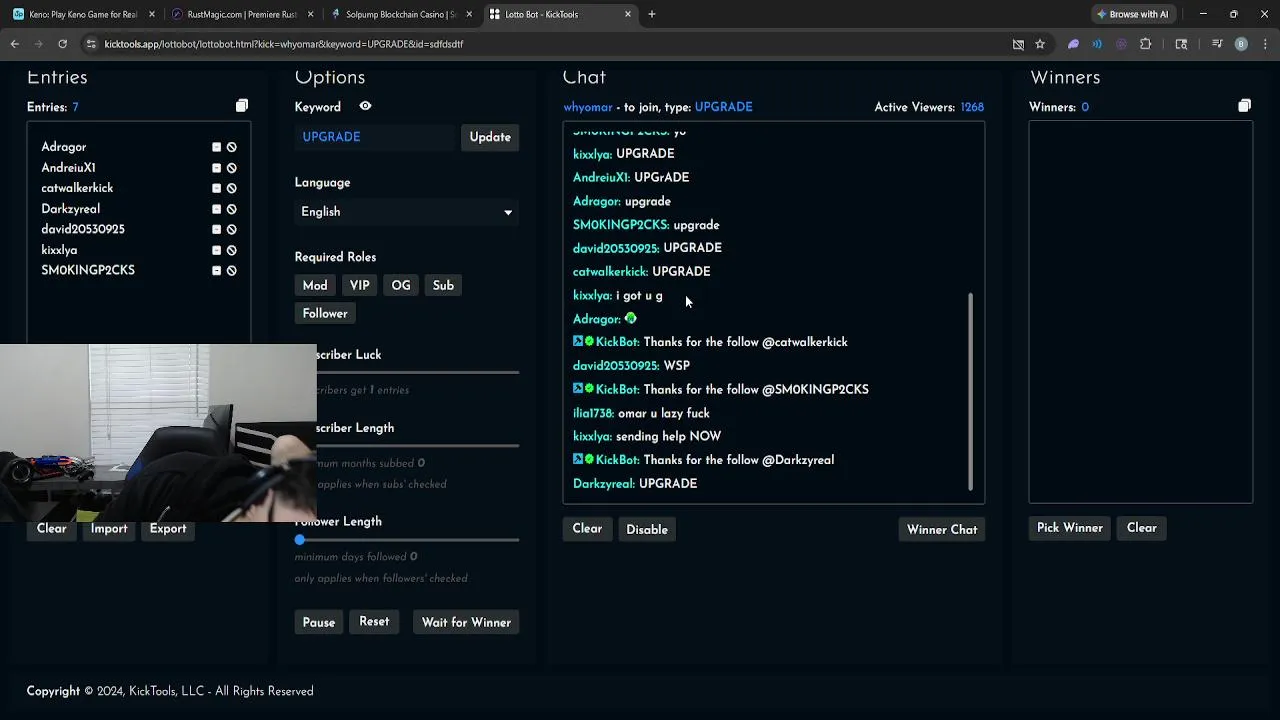This screenshot has height=720, width=1280.
Task: Remove AndreiuX1 entry with minus square icon
Action: pos(216,168)
